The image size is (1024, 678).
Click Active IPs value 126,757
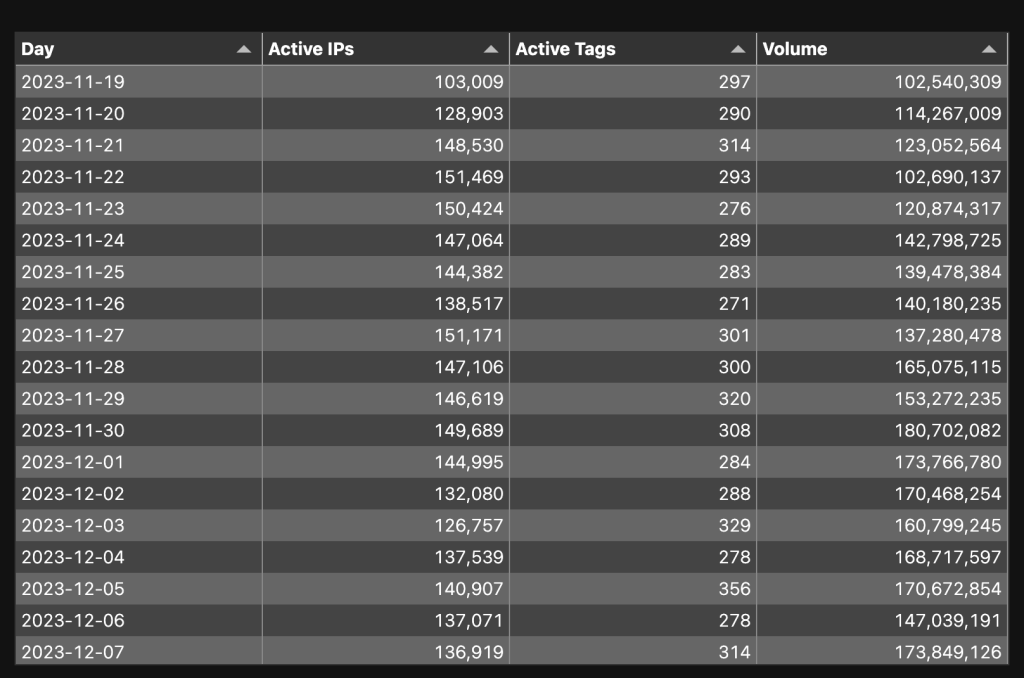point(469,525)
